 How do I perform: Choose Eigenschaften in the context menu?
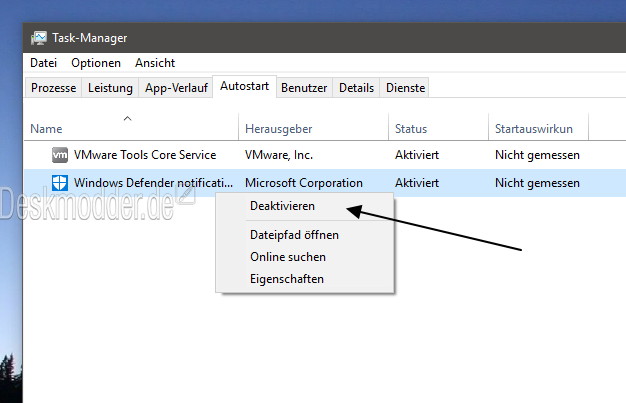(305, 279)
